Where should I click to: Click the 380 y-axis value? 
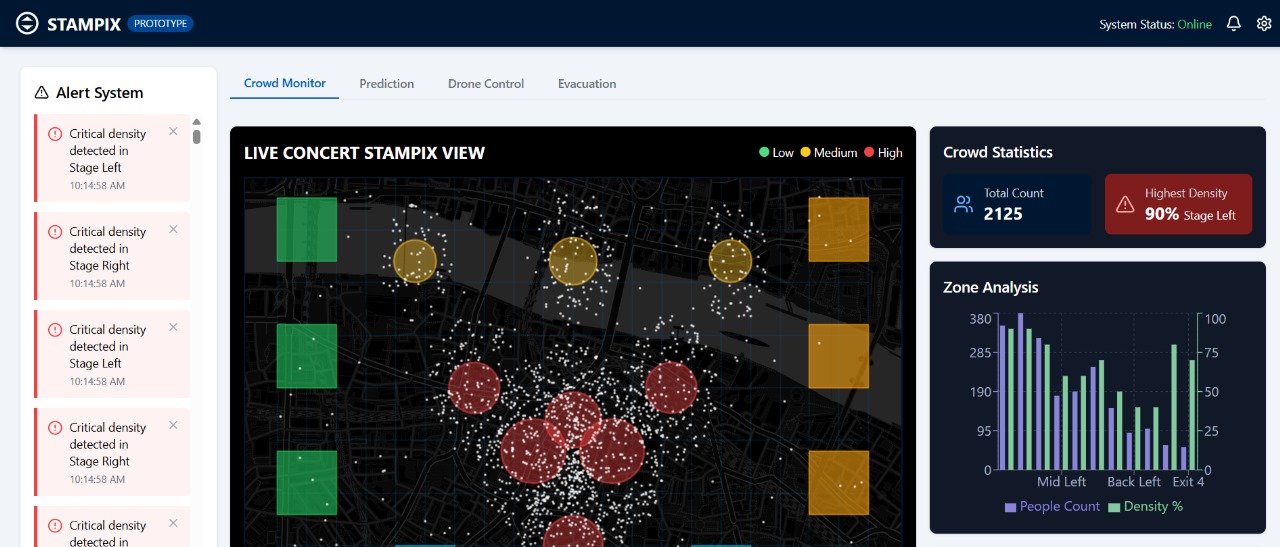coord(980,319)
